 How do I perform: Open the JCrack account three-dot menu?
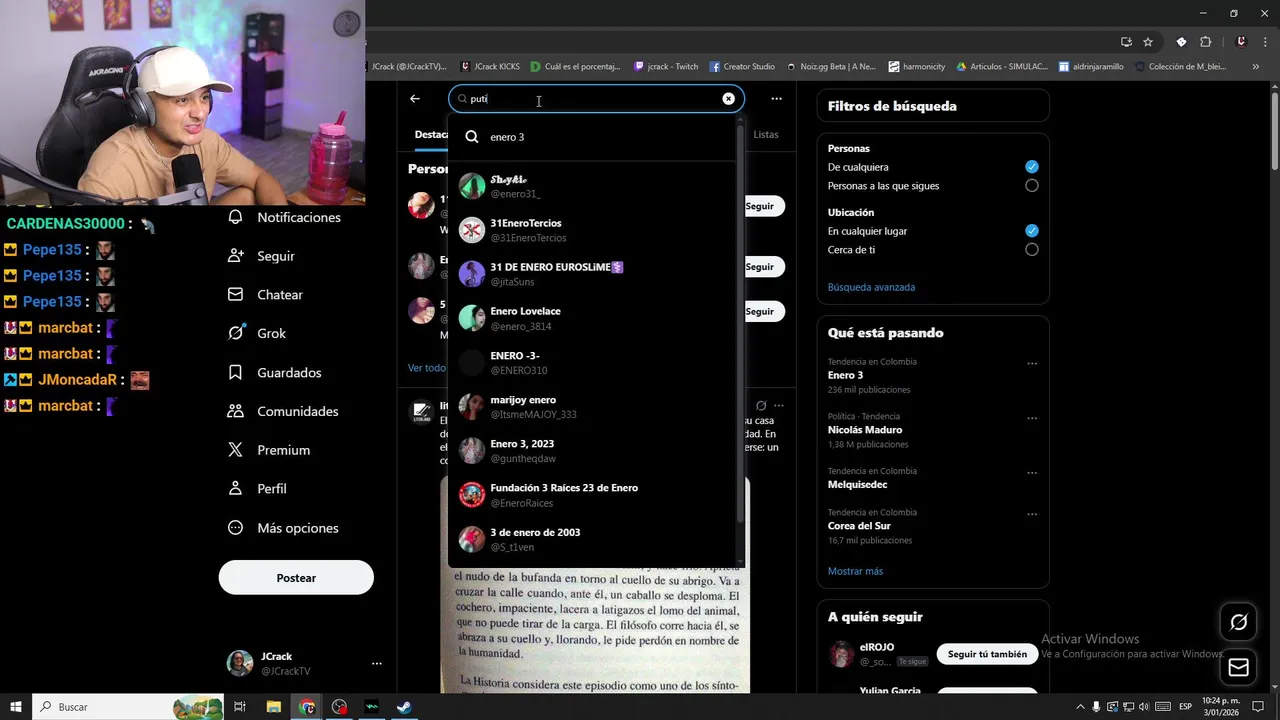tap(376, 663)
